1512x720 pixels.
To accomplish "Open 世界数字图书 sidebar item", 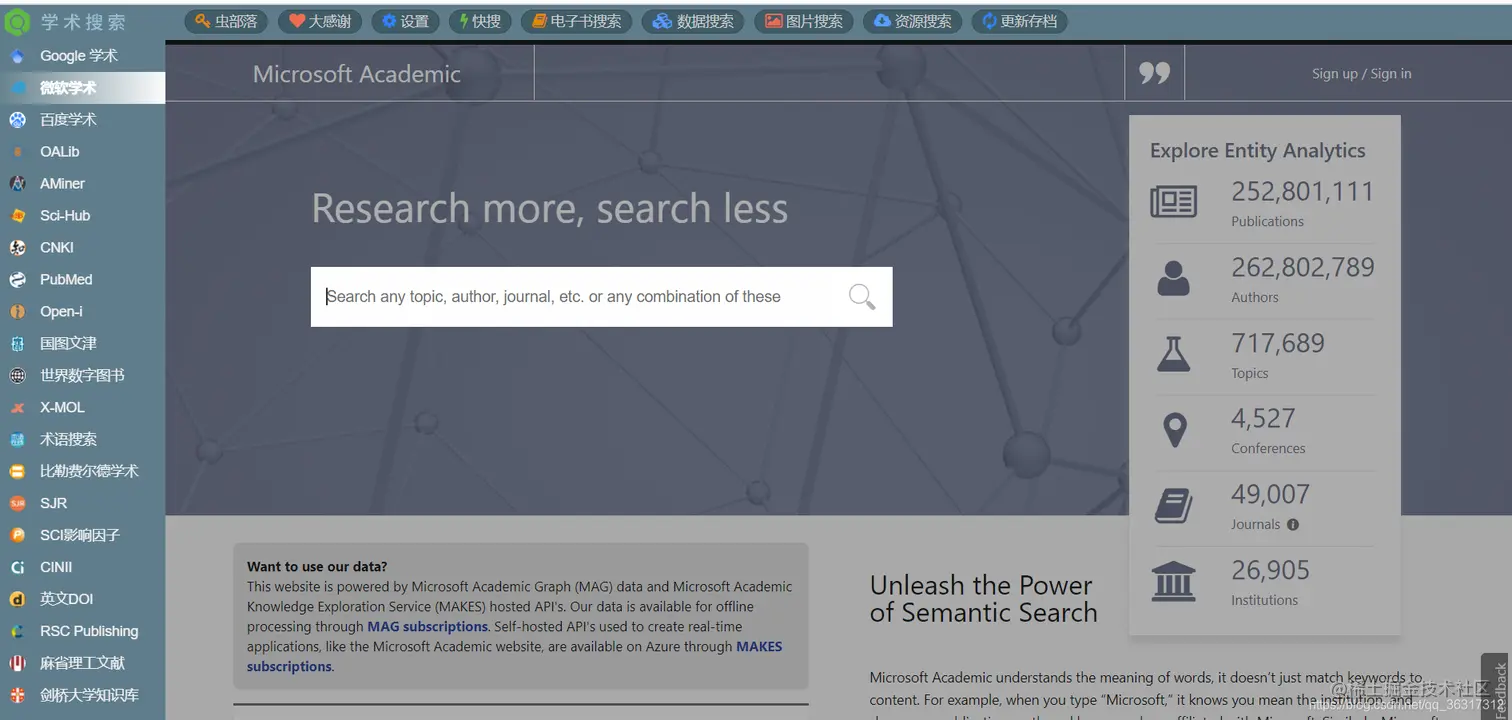I will coord(82,376).
